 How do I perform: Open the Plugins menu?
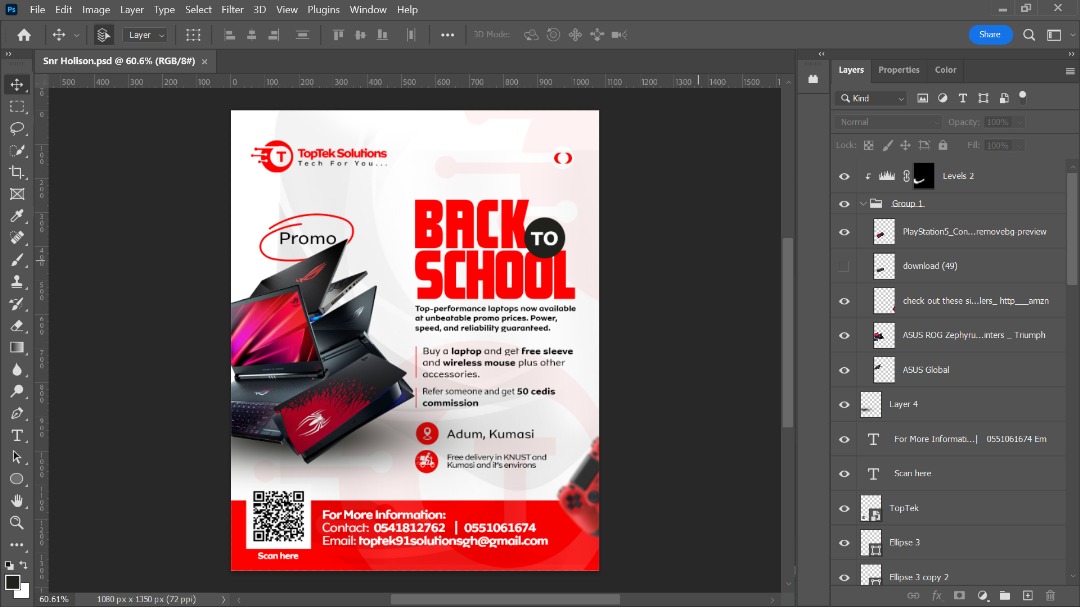[x=323, y=10]
